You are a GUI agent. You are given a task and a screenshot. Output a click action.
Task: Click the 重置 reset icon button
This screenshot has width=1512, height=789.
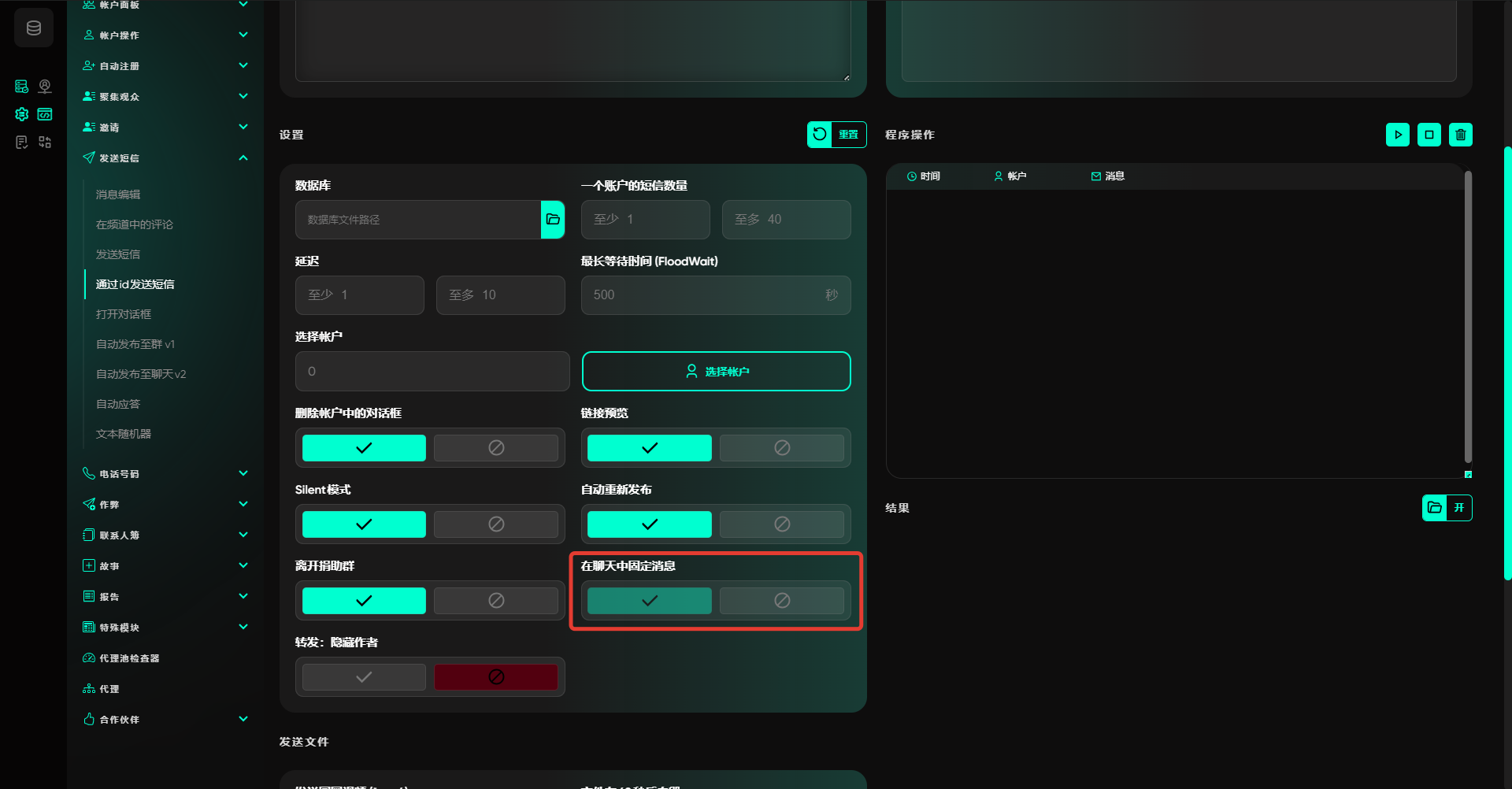[820, 135]
